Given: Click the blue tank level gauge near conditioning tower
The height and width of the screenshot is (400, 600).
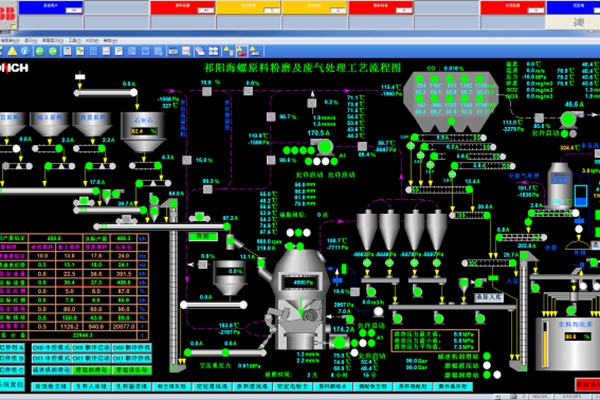Looking at the screenshot, I should click(580, 196).
